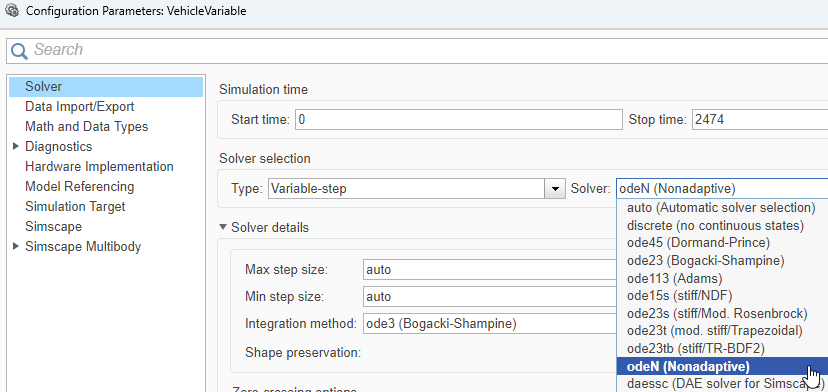Viewport: 828px width, 392px height.
Task: Click the Max step size field
Action: pos(490,269)
